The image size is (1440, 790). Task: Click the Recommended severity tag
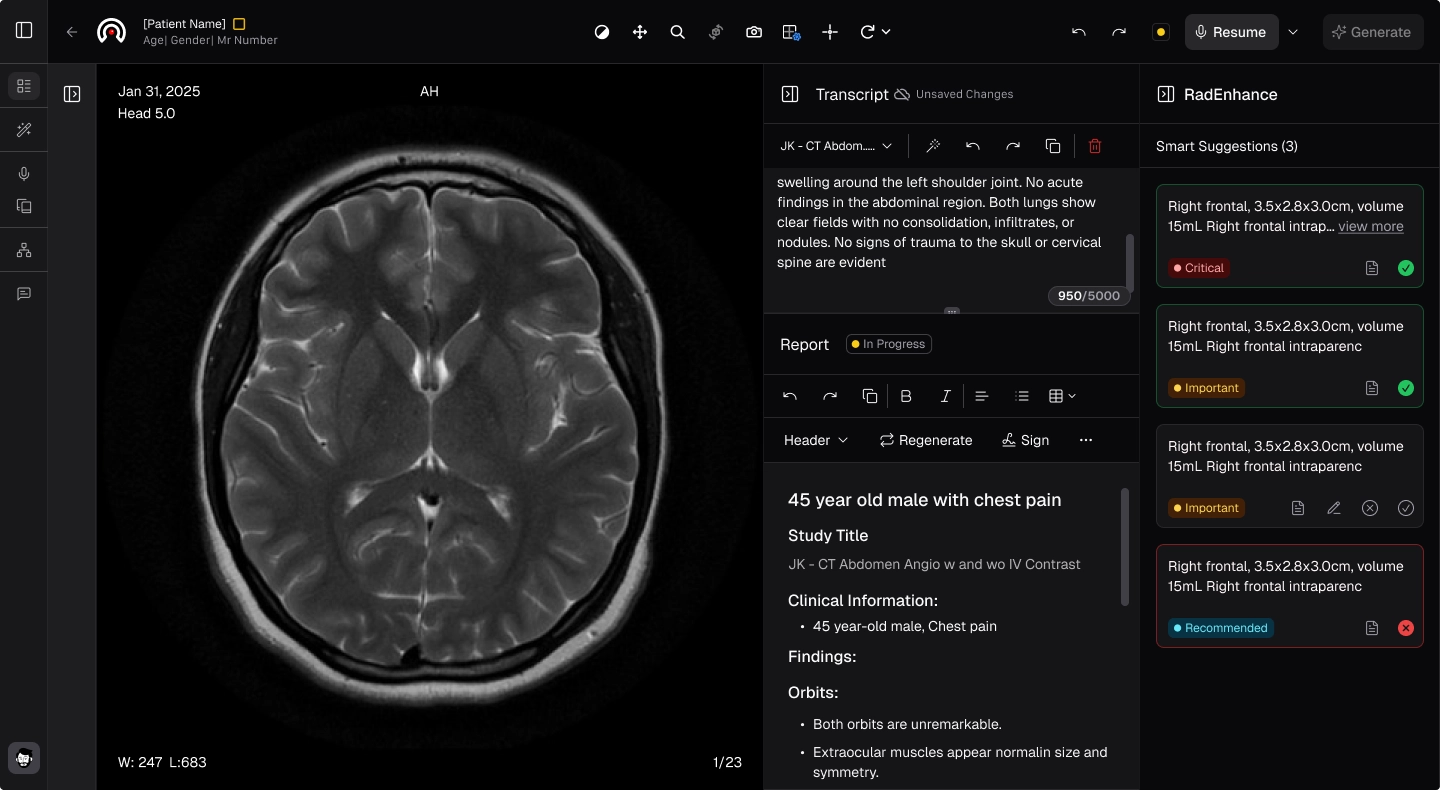[x=1221, y=628]
